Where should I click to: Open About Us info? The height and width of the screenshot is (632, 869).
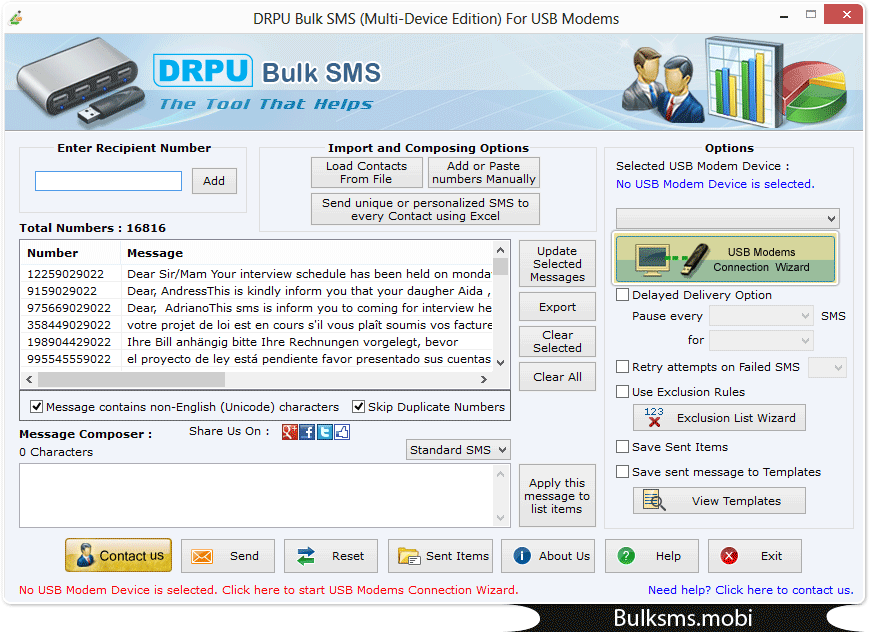pyautogui.click(x=548, y=556)
